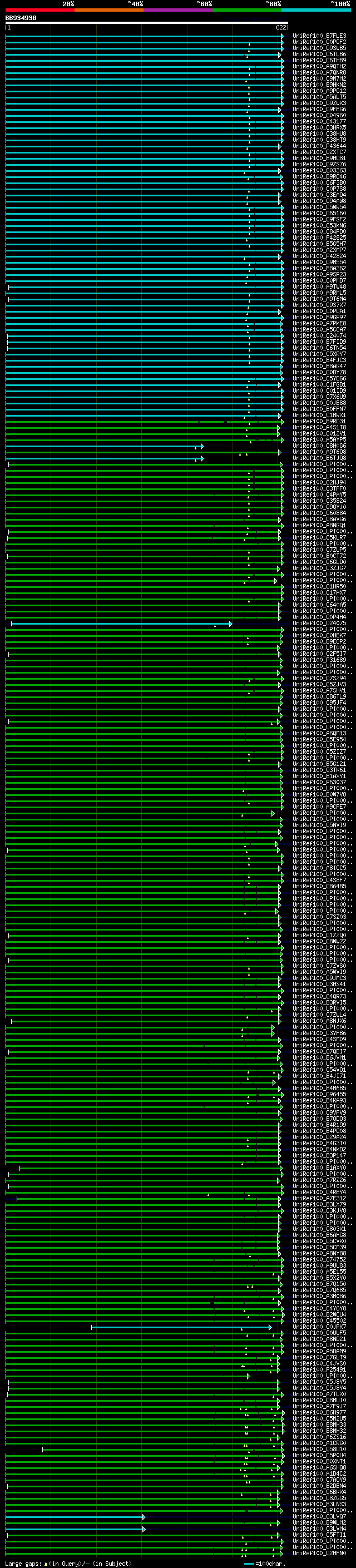Click the query end position 622
Screen dimensions: 356x1568
point(281,27)
